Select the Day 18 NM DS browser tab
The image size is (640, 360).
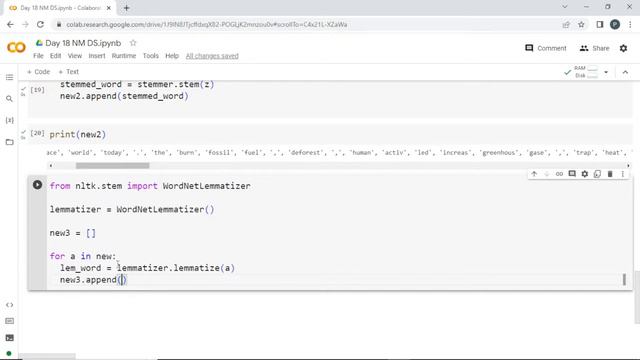pos(60,8)
